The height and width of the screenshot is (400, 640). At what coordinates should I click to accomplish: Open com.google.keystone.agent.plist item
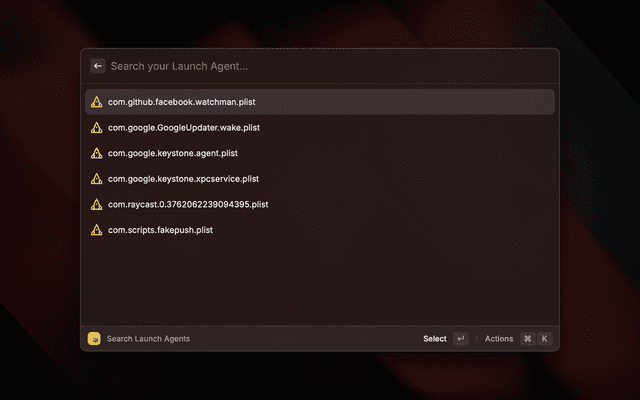173,153
